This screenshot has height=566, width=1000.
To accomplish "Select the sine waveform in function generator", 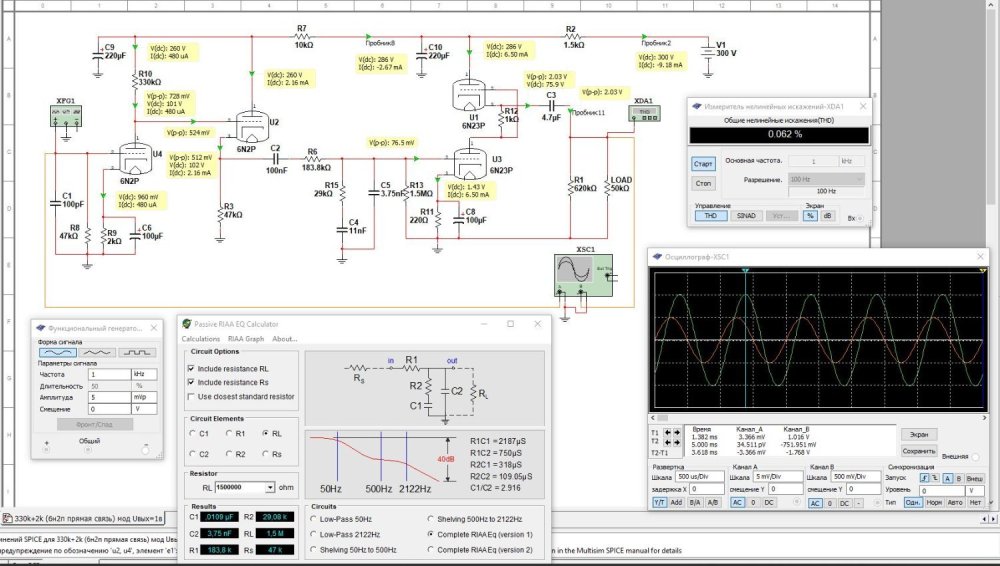I will point(58,352).
